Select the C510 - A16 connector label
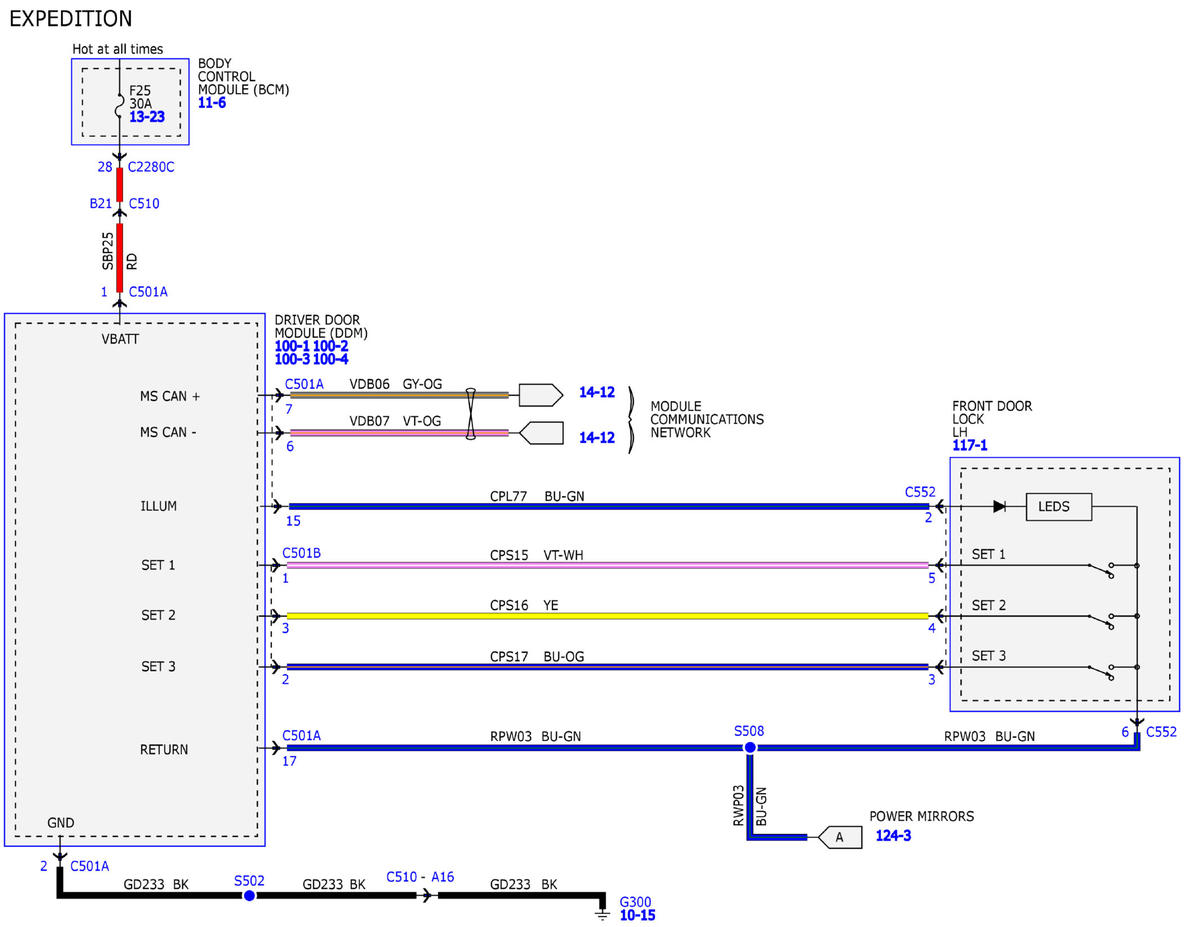 click(420, 876)
